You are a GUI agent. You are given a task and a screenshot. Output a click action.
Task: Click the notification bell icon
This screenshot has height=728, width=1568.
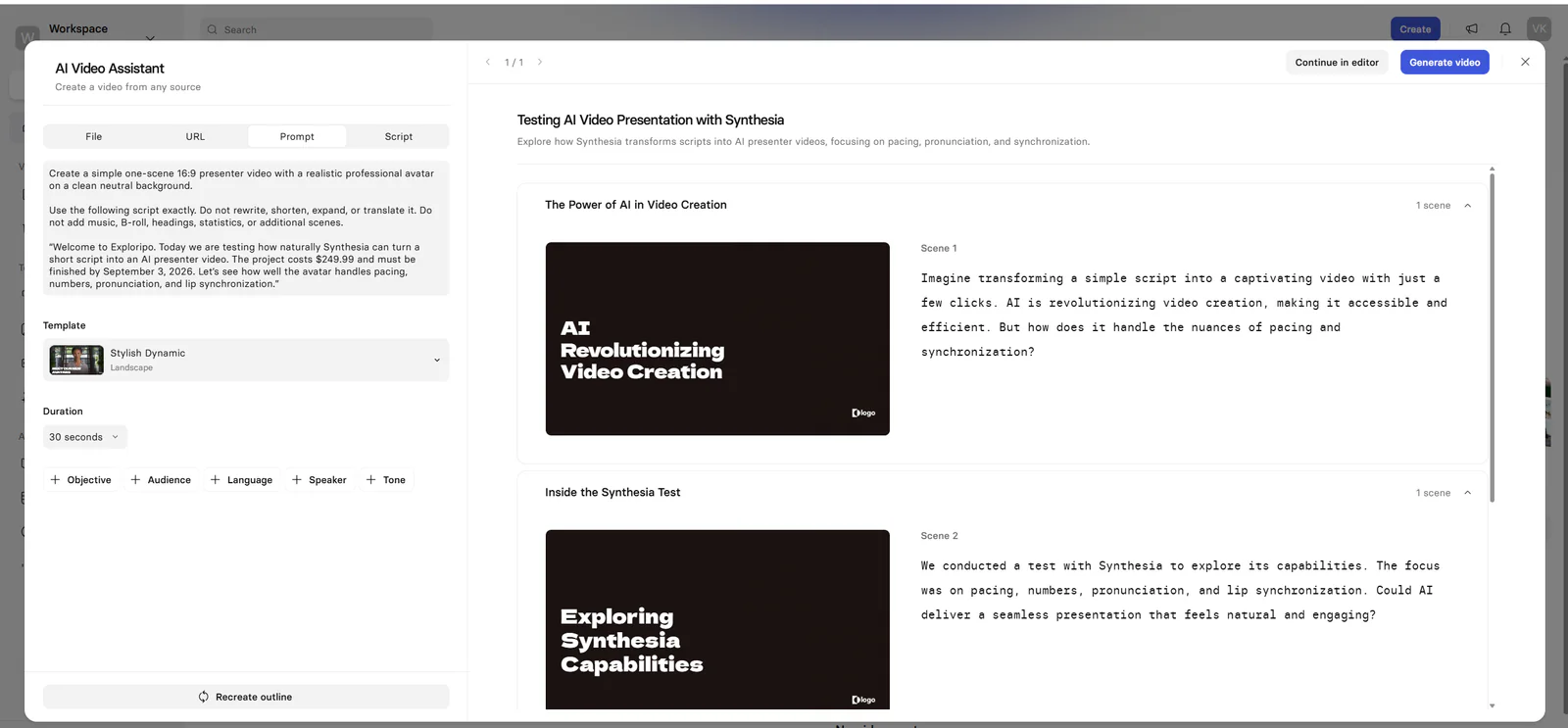pyautogui.click(x=1505, y=29)
